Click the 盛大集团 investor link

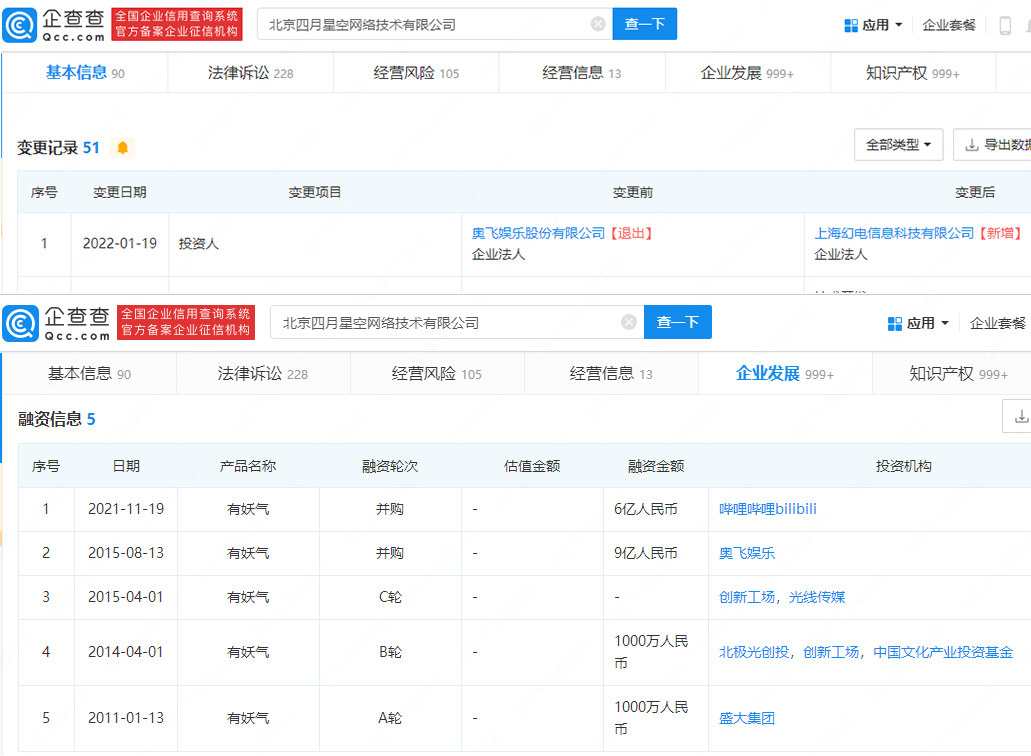click(746, 718)
